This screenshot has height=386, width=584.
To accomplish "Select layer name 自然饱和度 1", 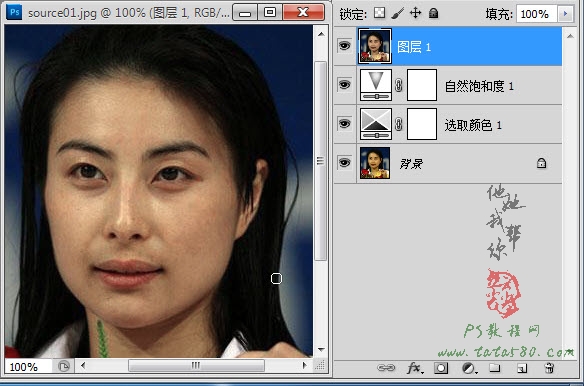I will click(x=479, y=86).
